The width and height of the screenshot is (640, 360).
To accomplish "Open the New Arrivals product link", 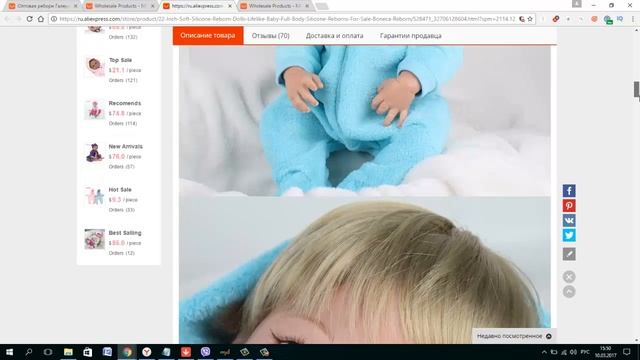I will click(x=125, y=147).
